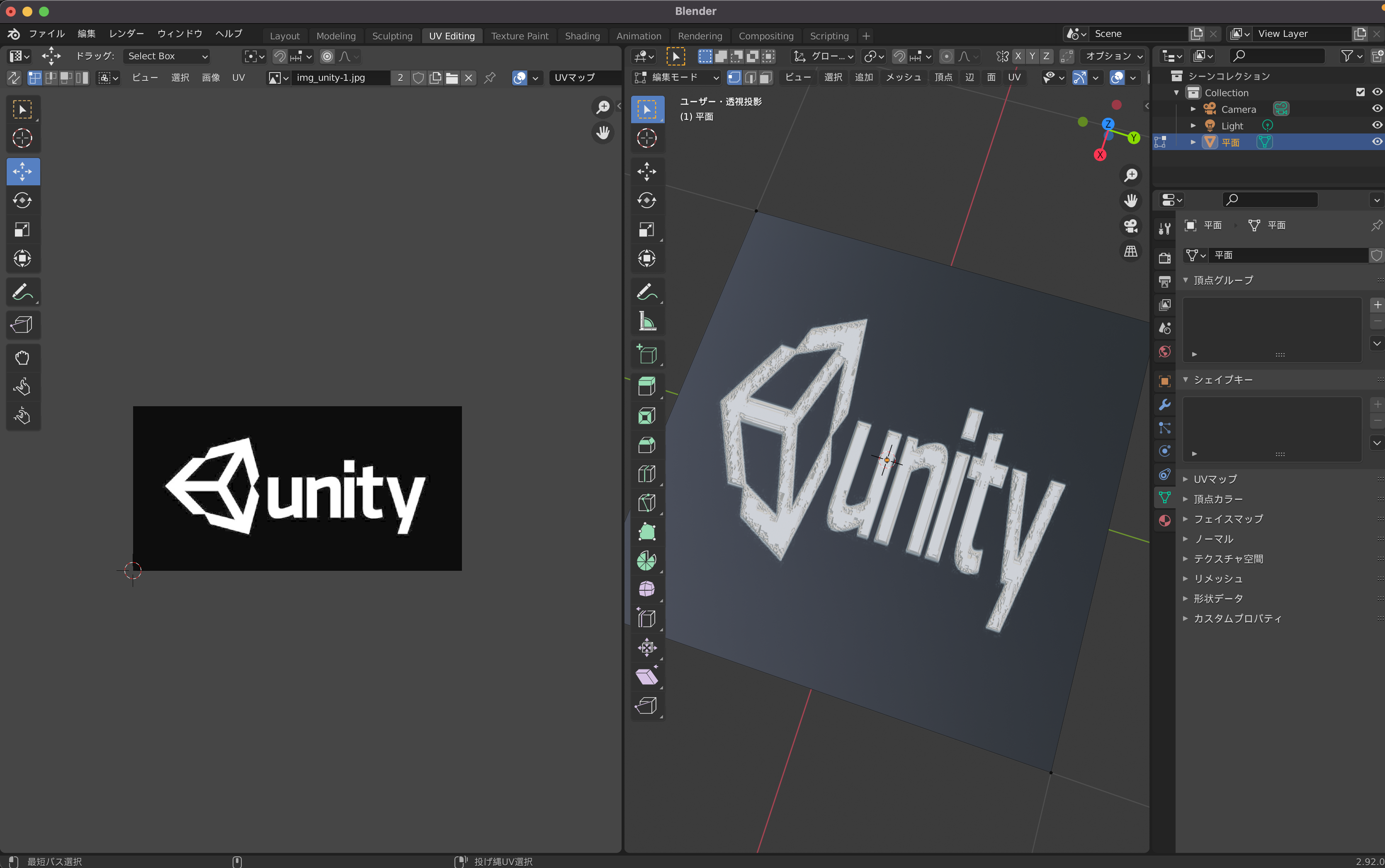Open the Select Box drag dropdown
Screen dimensions: 1385x868
tap(167, 56)
